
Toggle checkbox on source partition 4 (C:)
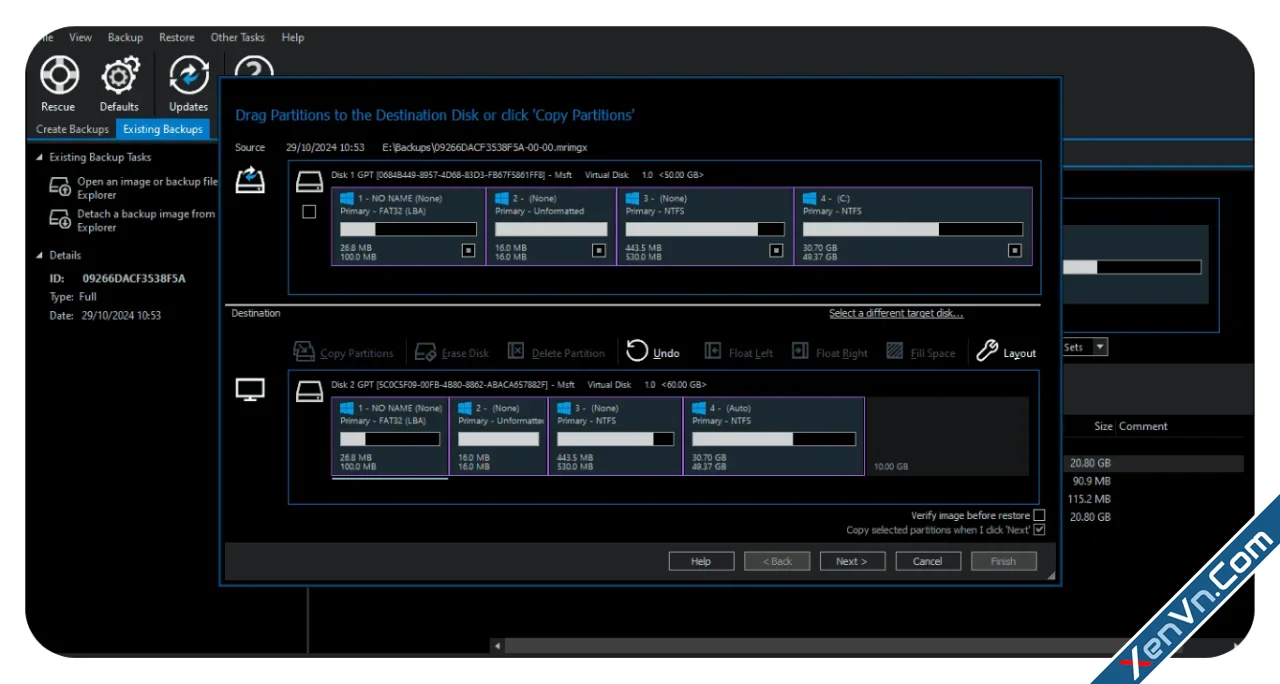coord(1015,251)
